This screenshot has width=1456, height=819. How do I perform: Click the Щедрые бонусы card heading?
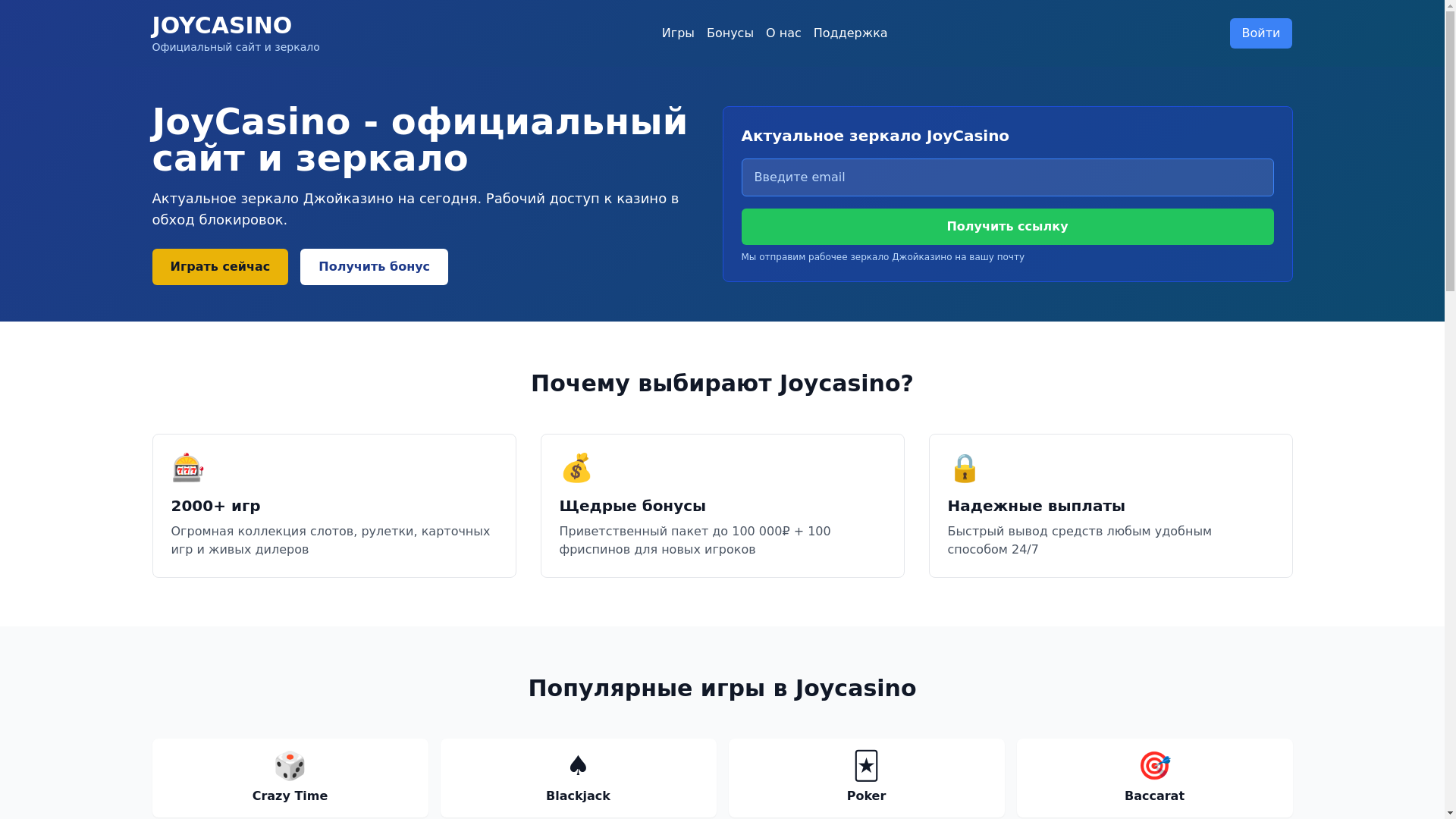[x=632, y=506]
